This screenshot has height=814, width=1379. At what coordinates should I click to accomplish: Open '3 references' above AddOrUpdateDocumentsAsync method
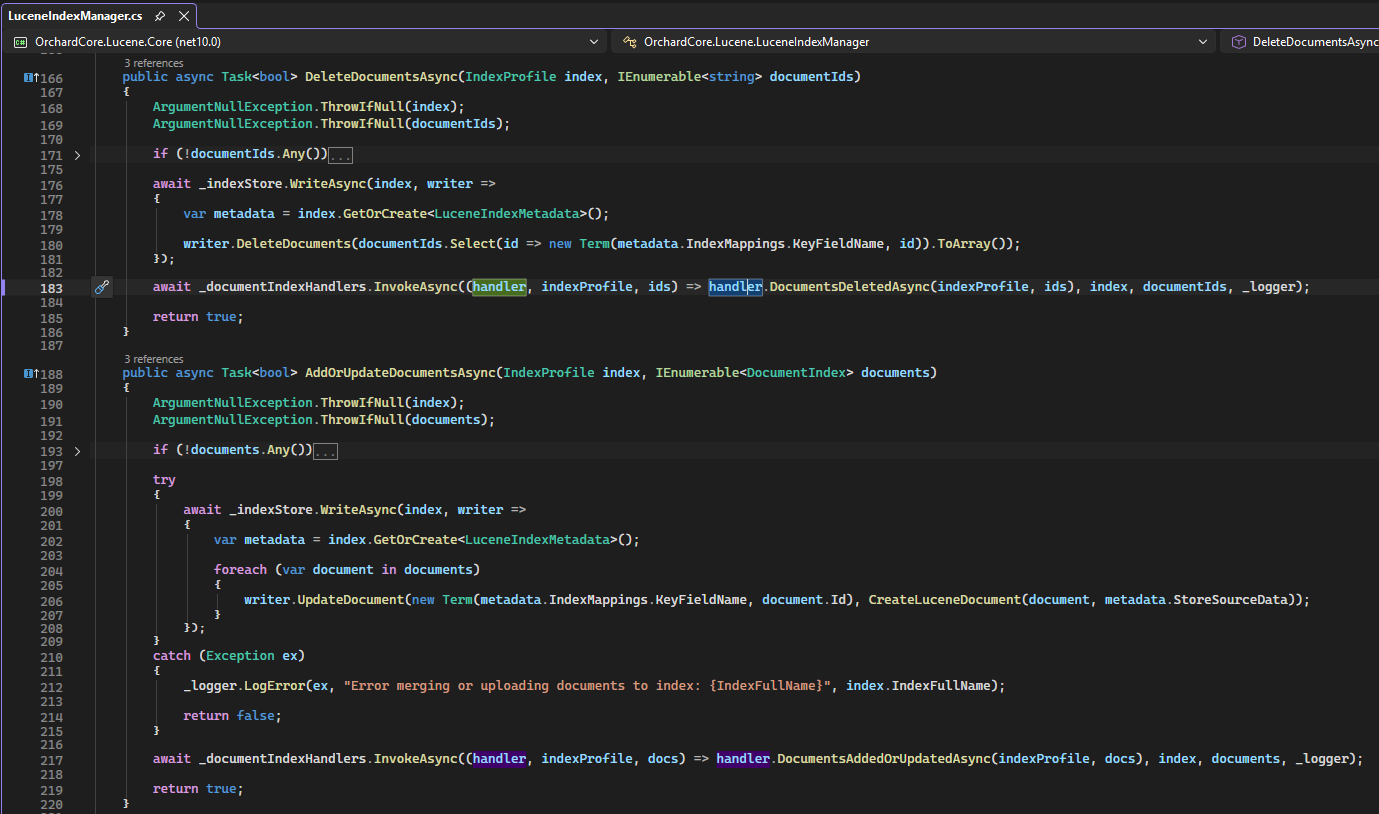tap(153, 359)
